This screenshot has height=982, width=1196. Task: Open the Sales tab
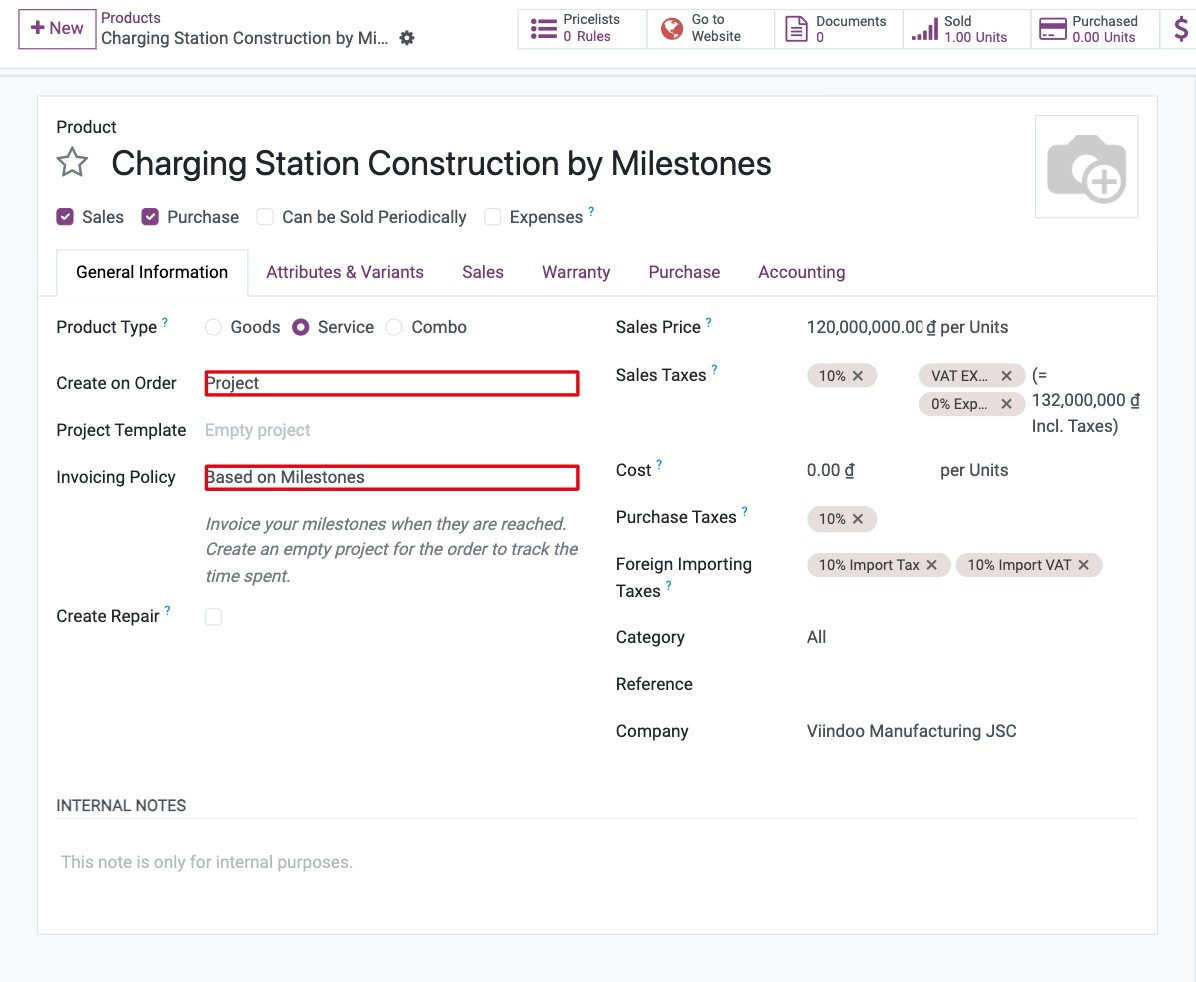(x=483, y=272)
